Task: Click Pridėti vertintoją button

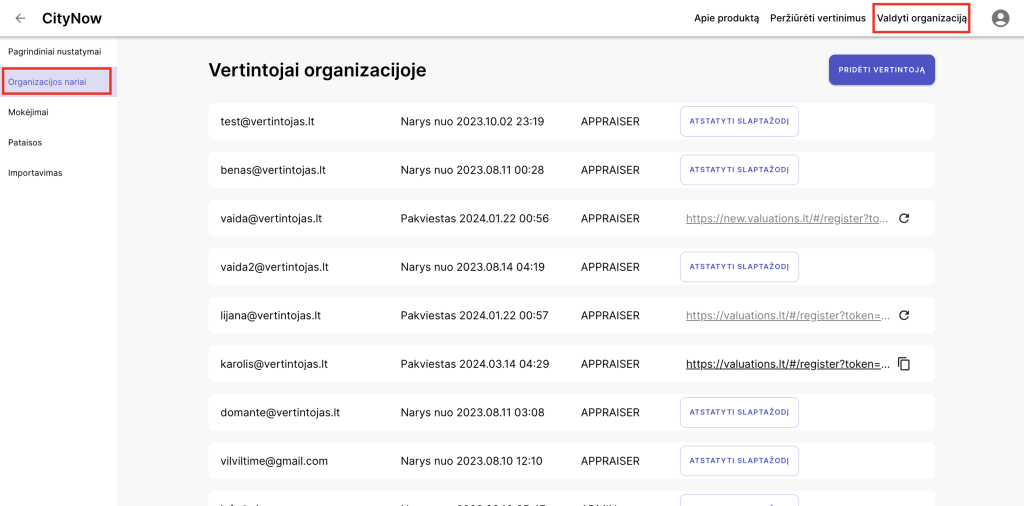Action: pyautogui.click(x=881, y=70)
